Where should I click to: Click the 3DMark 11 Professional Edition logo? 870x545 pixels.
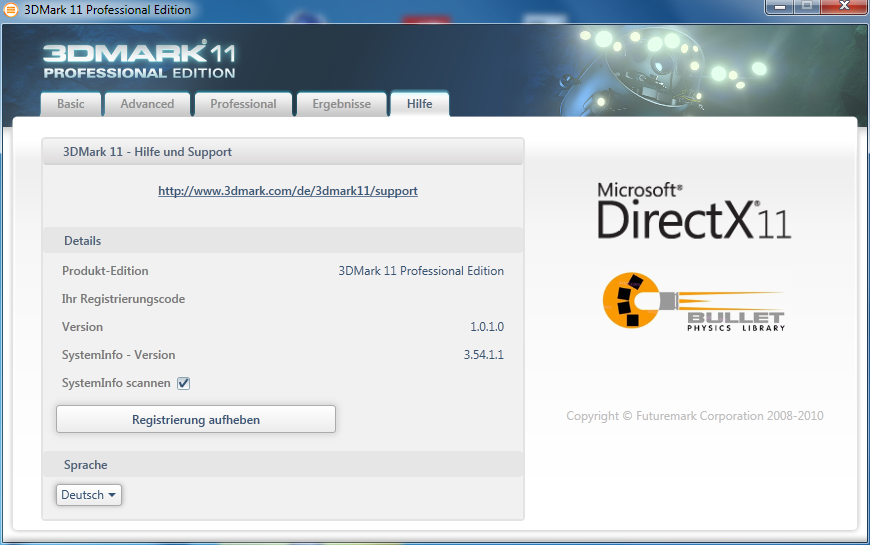tap(139, 60)
